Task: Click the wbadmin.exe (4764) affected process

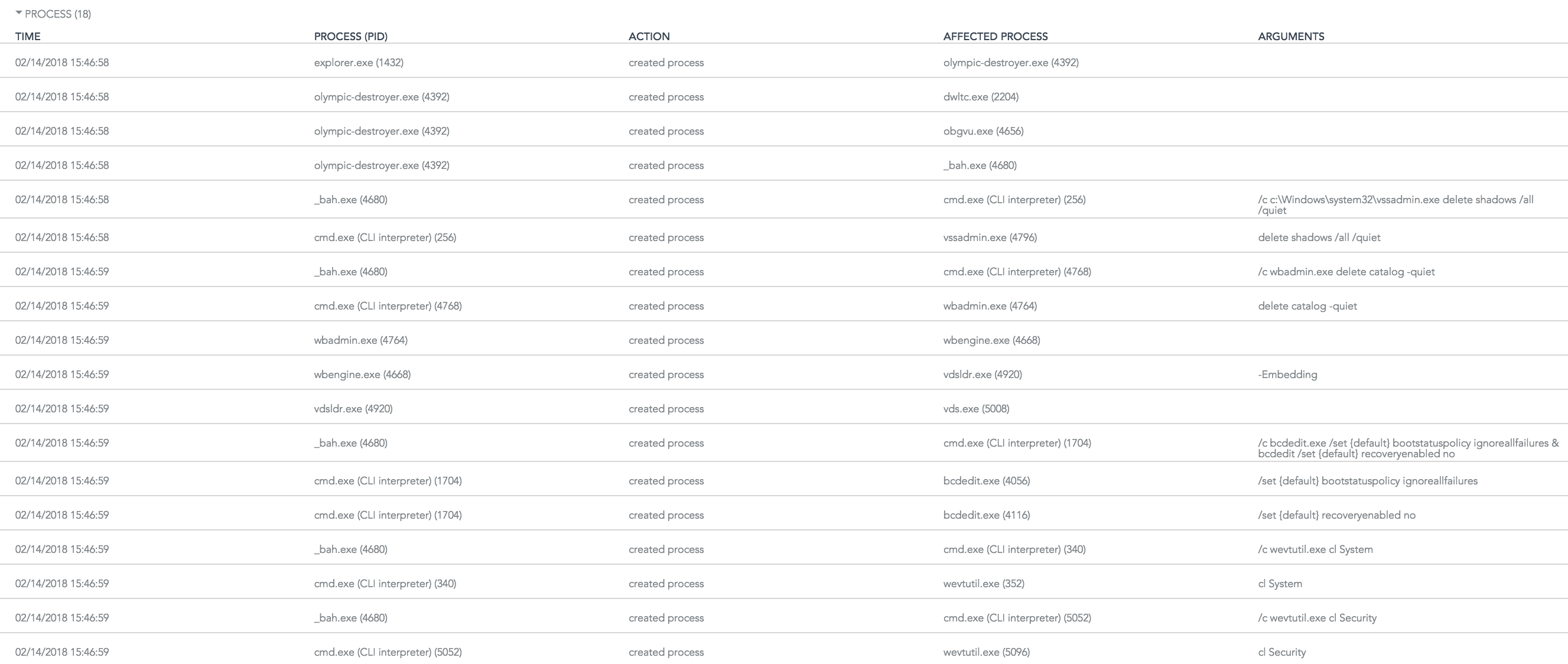Action: [990, 306]
